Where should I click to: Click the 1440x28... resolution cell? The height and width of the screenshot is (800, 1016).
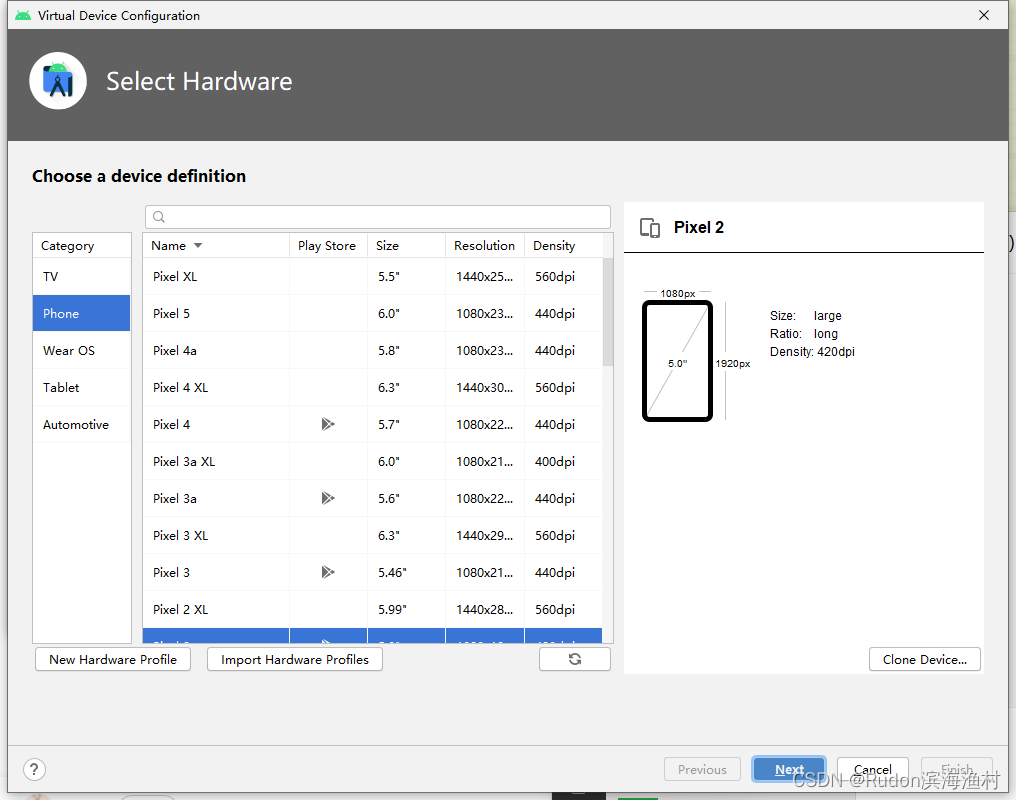tap(485, 609)
